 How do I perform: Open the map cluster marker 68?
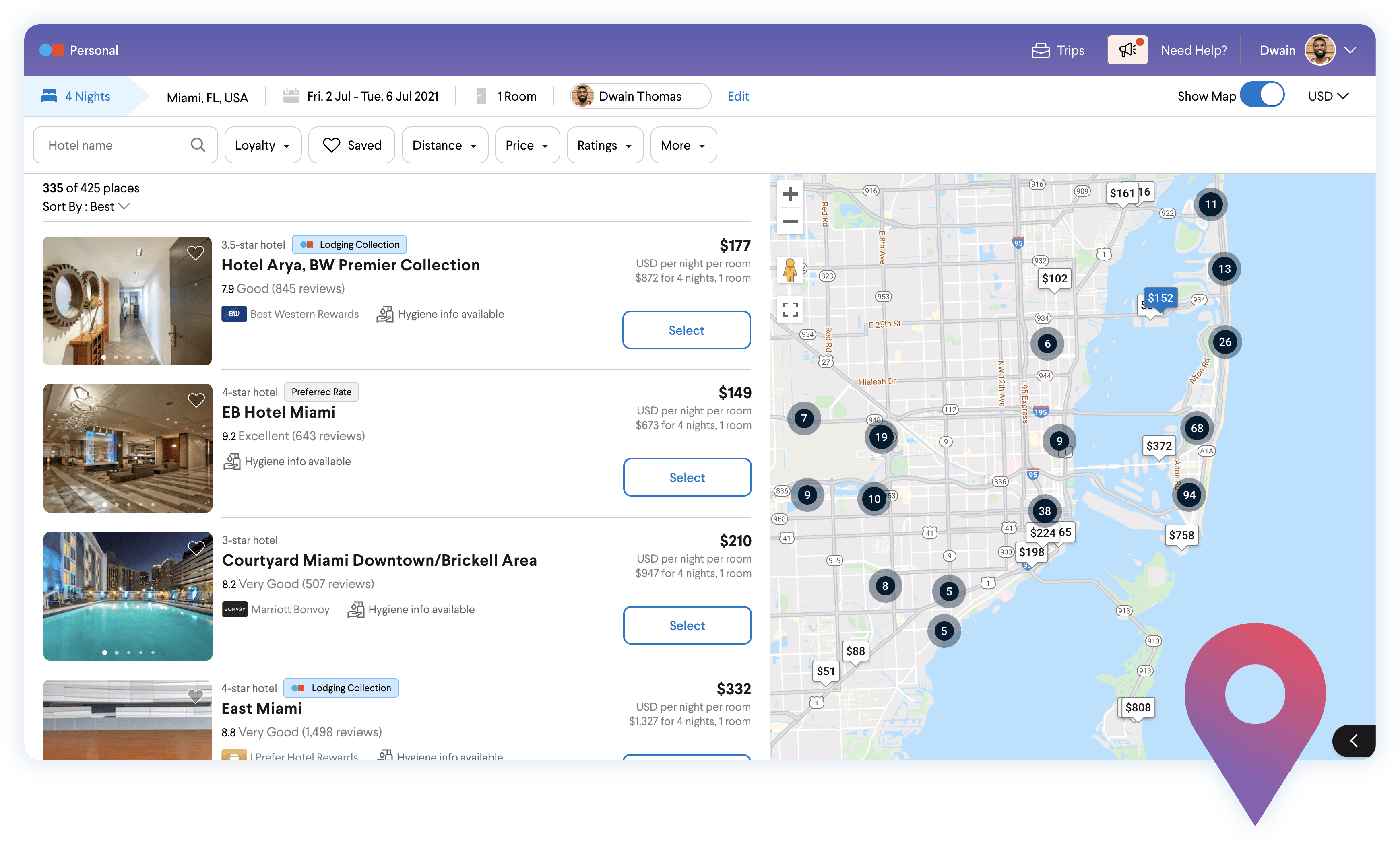pyautogui.click(x=1197, y=429)
